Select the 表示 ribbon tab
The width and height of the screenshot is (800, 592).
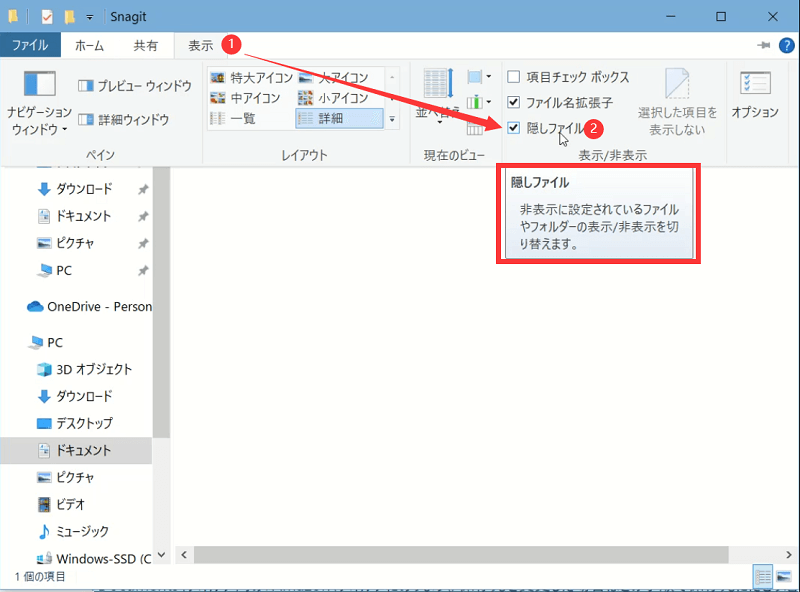tap(201, 45)
